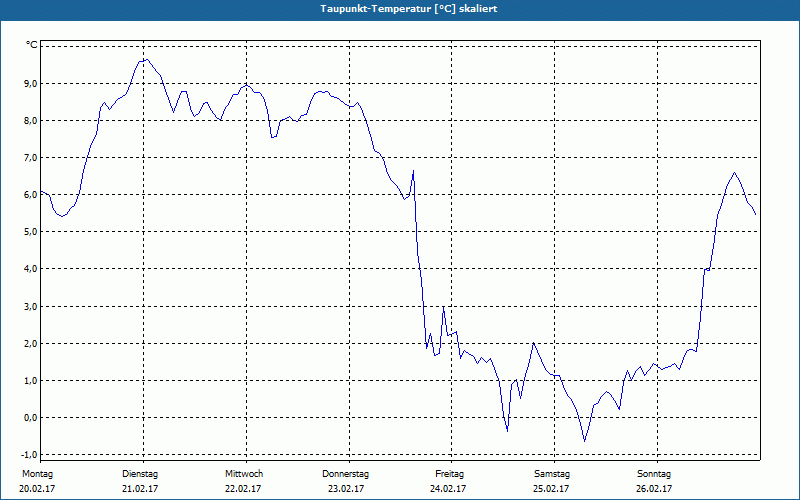Click the date 25.02.17
The height and width of the screenshot is (500, 800).
(551, 489)
